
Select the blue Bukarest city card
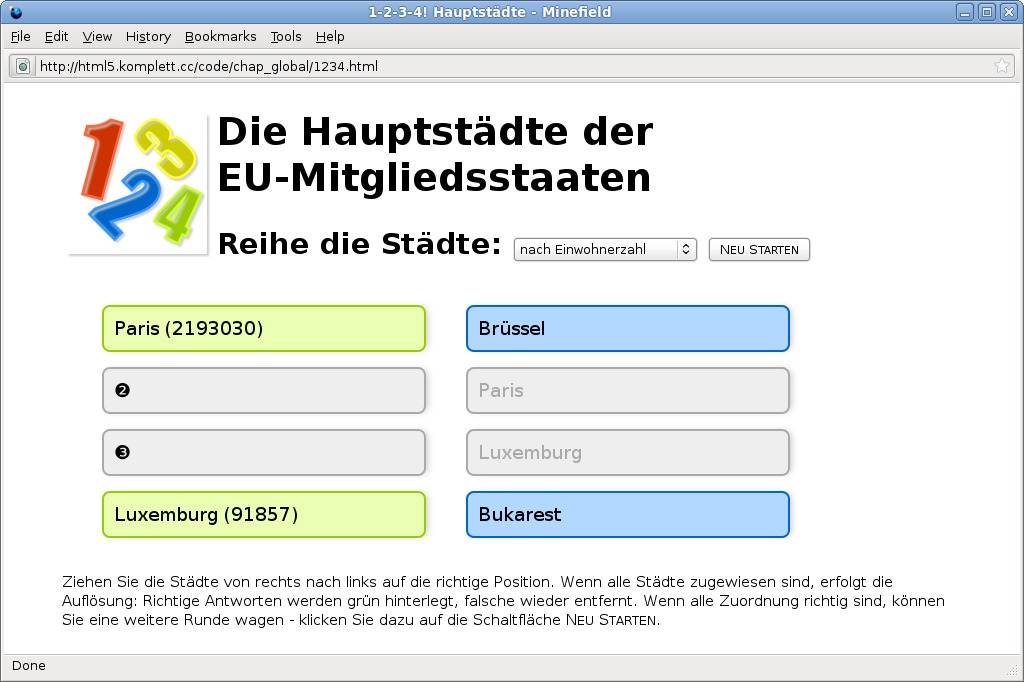628,515
